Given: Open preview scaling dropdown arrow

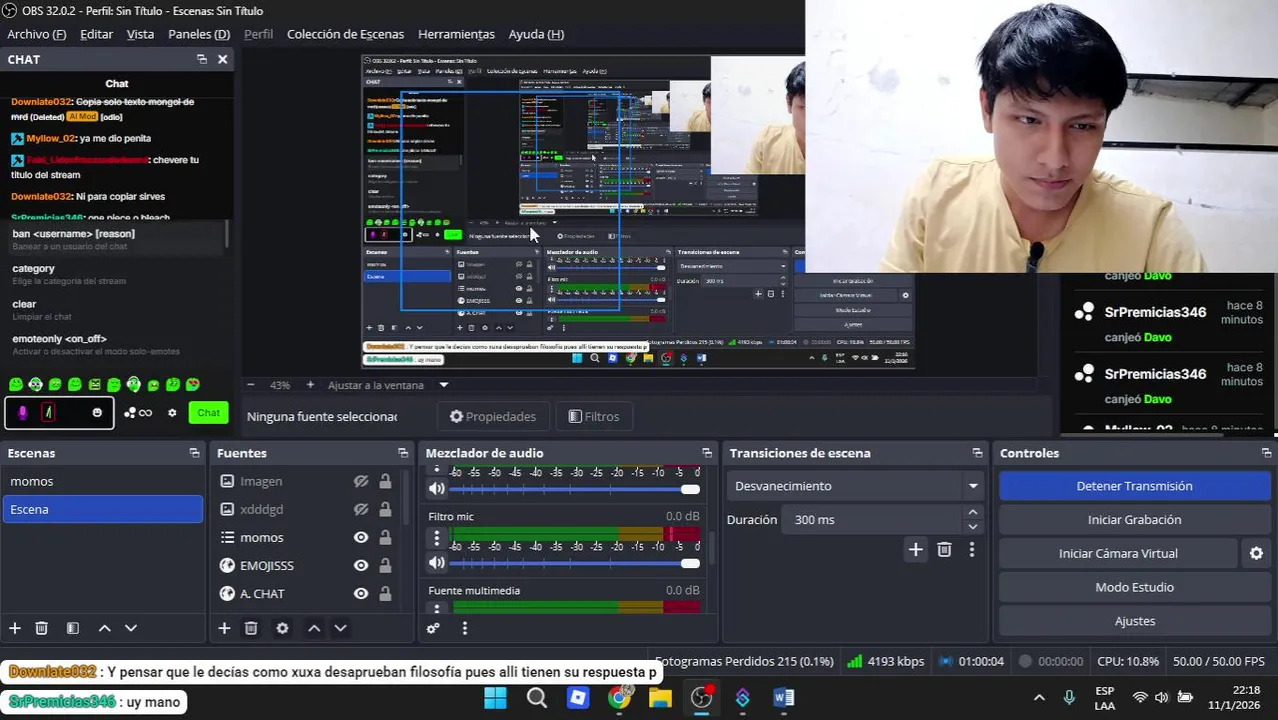Looking at the screenshot, I should [x=444, y=385].
